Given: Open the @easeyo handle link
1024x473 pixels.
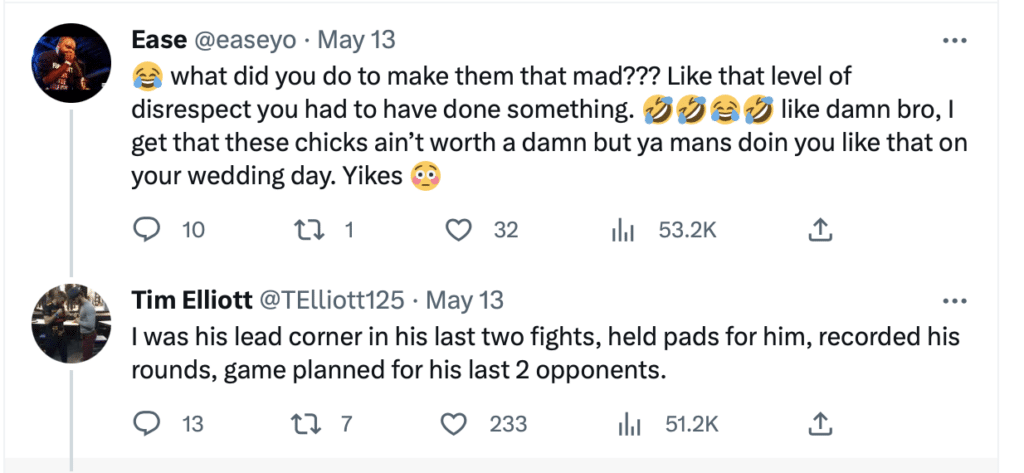Looking at the screenshot, I should tap(242, 40).
